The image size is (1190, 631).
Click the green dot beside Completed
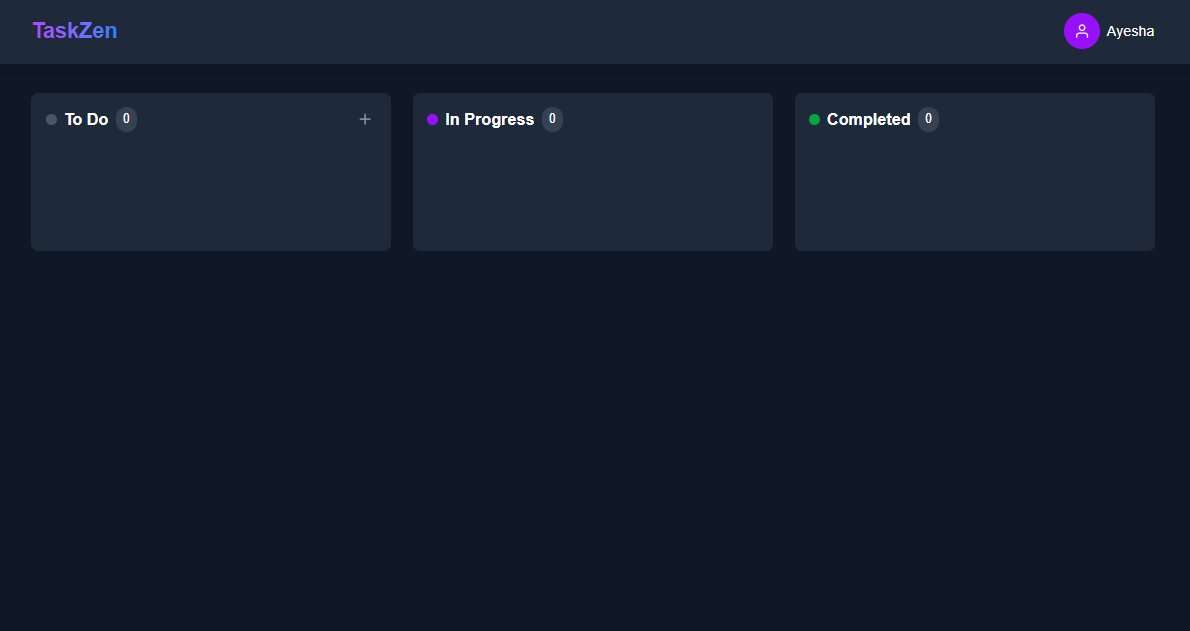[815, 119]
